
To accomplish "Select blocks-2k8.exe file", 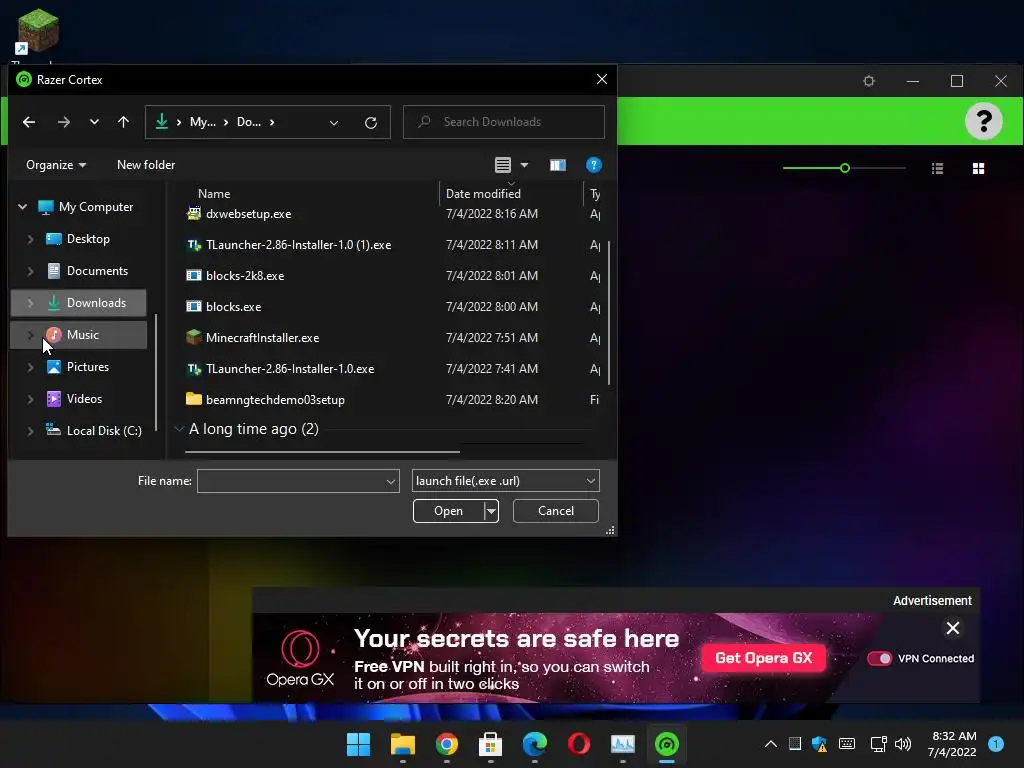I will 245,276.
